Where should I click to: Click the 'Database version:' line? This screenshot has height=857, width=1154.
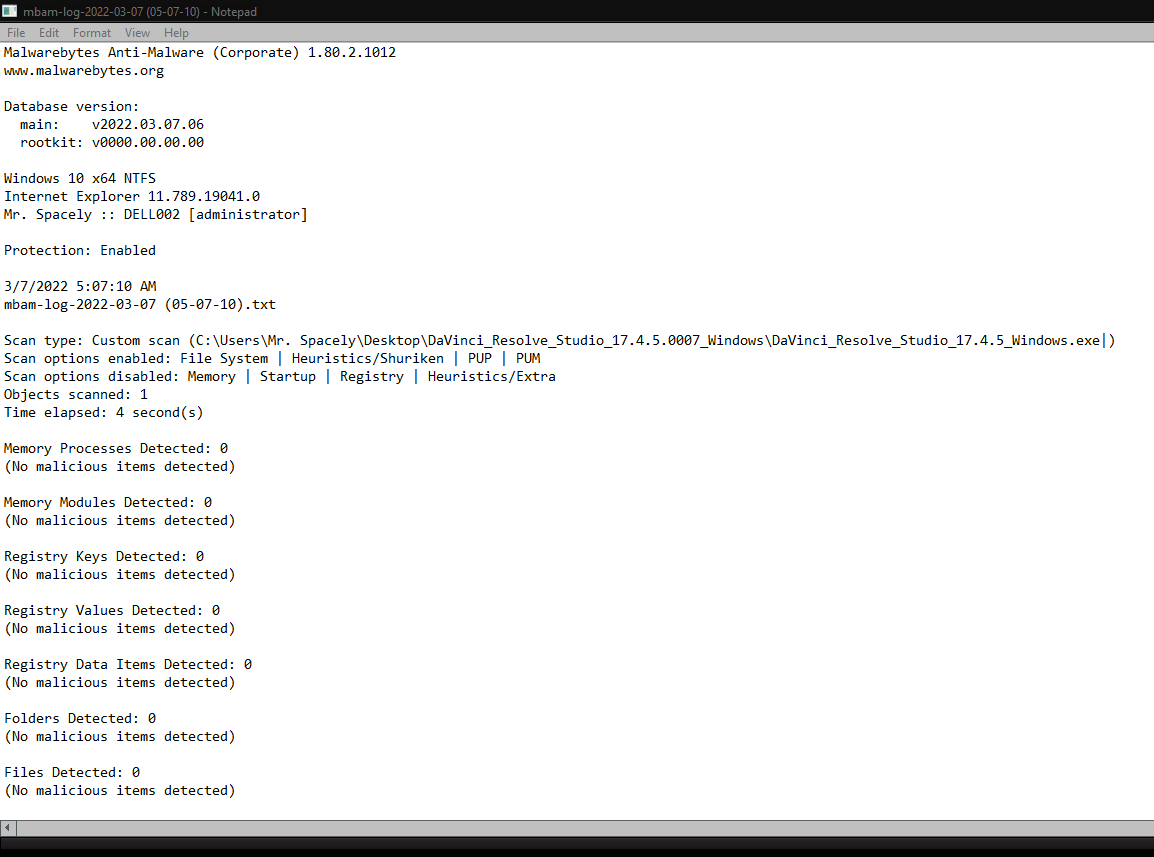tap(71, 107)
